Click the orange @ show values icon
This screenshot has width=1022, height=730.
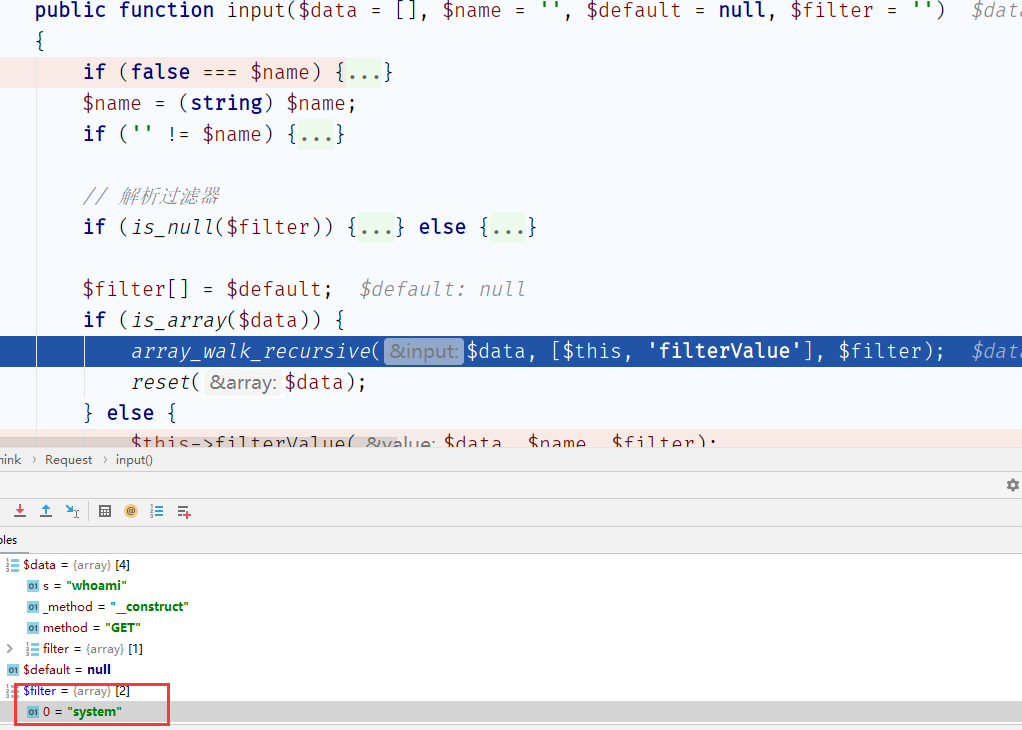(131, 511)
